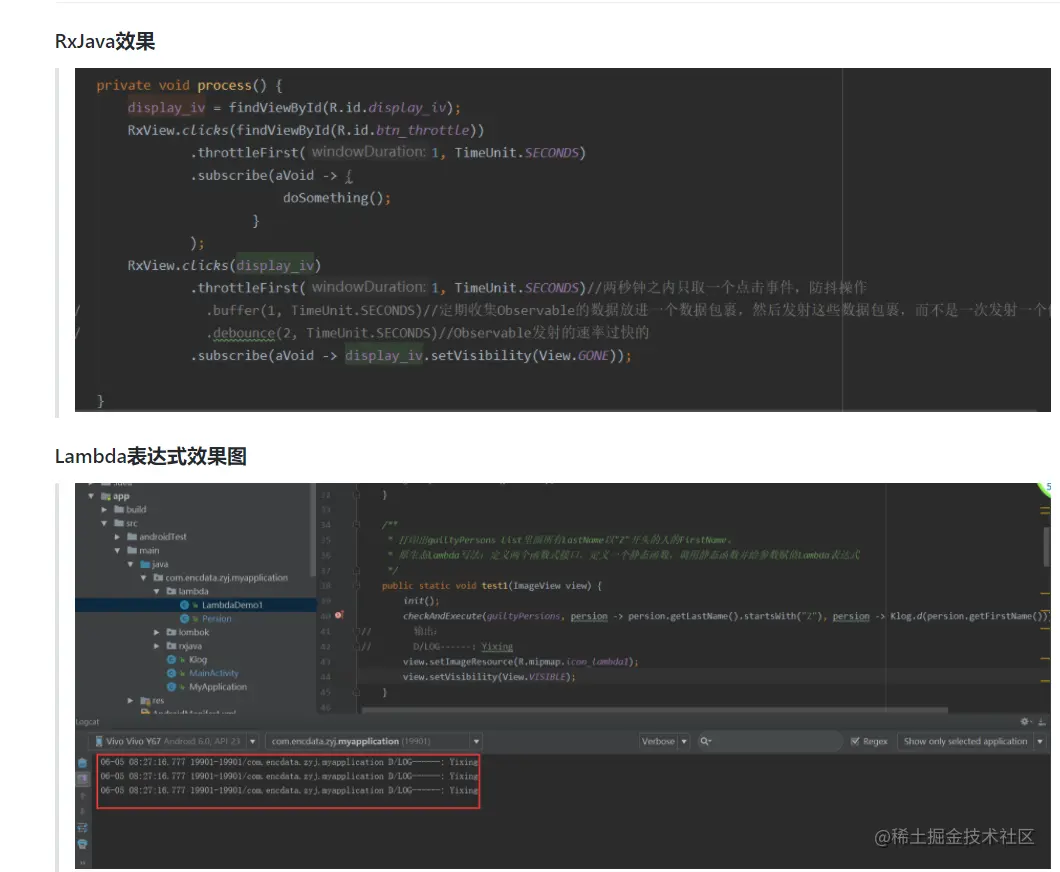Screen dimensions: 1060x872
Task: Click the 'public static void test1' line
Action: (491, 585)
